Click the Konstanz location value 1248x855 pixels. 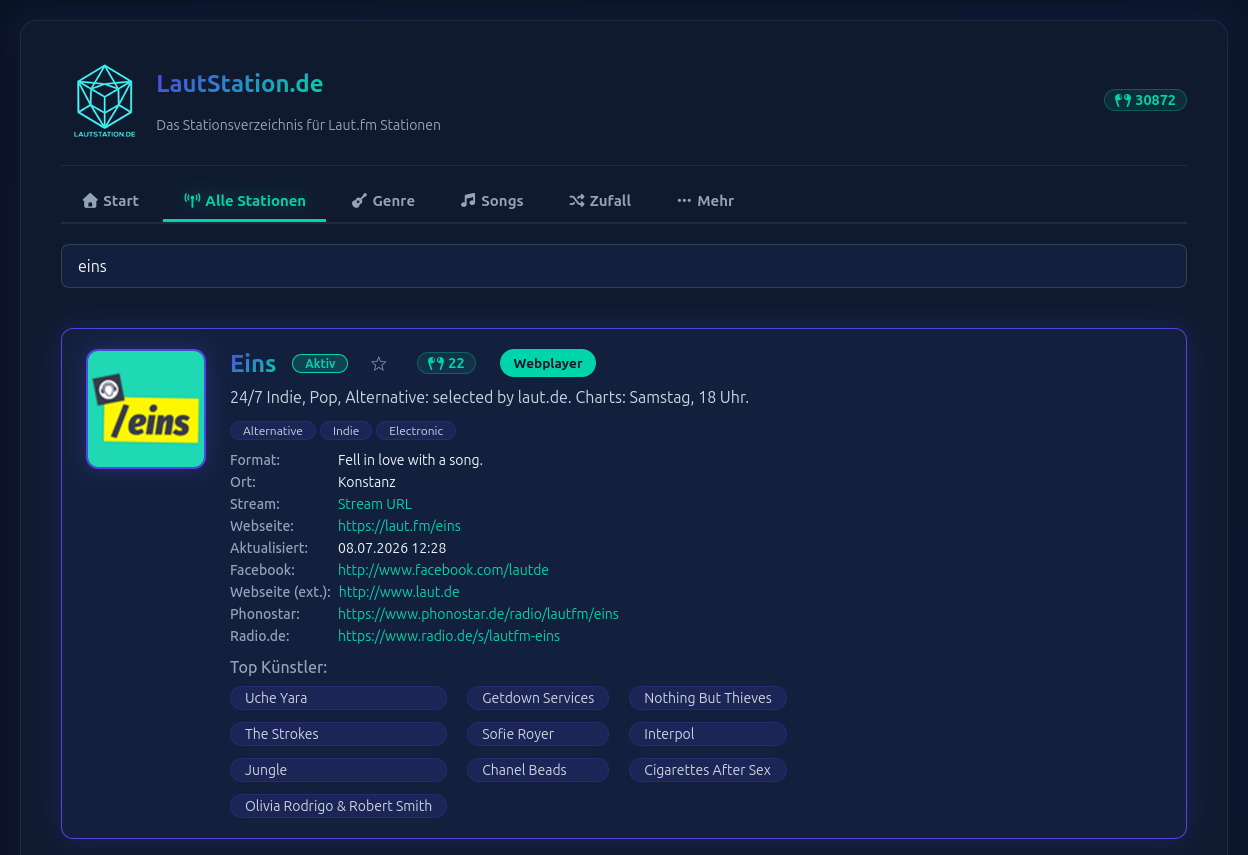[x=367, y=482]
